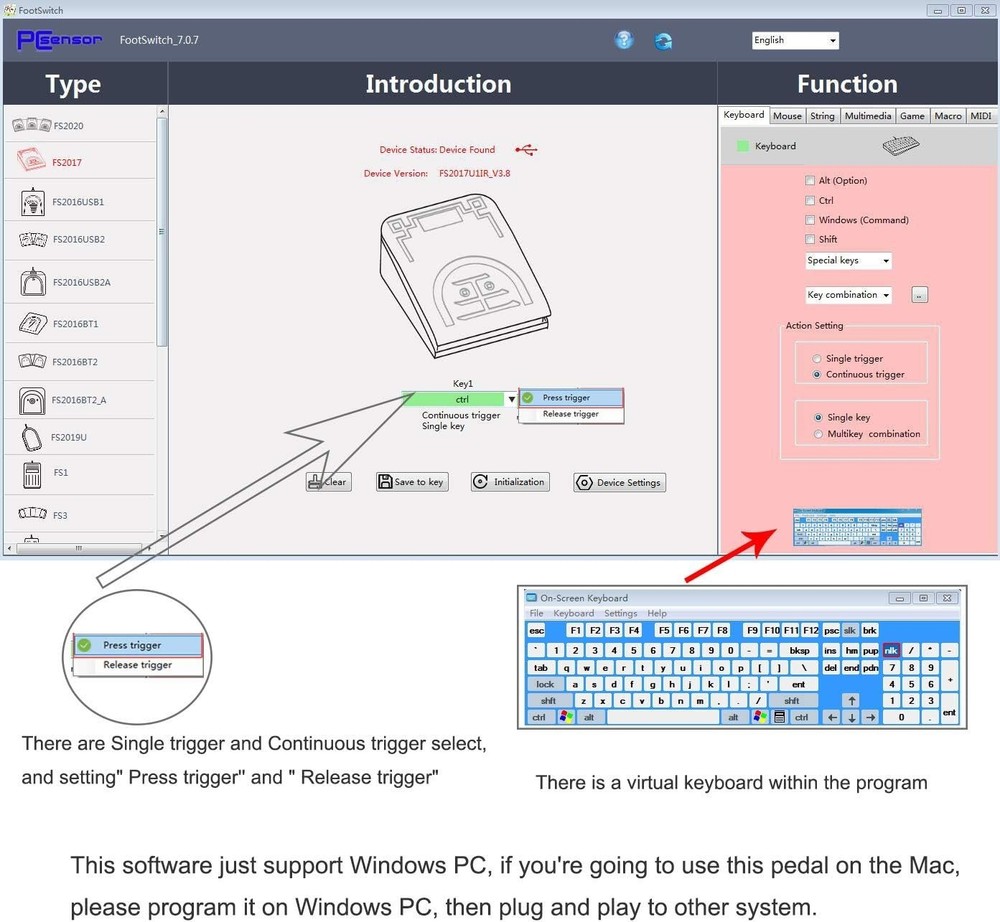
Task: Select the FS1 device icon in list
Action: pyautogui.click(x=32, y=474)
